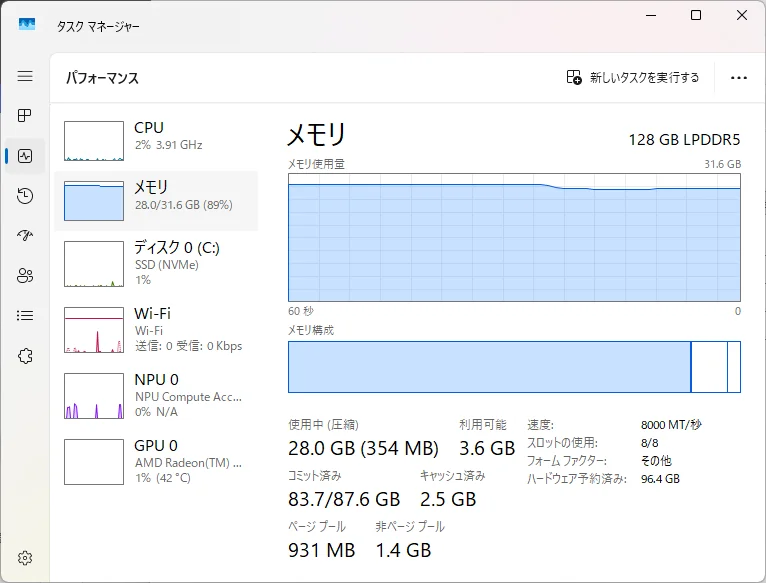Click the メモリ構成 label
The height and width of the screenshot is (583, 766).
tap(311, 330)
